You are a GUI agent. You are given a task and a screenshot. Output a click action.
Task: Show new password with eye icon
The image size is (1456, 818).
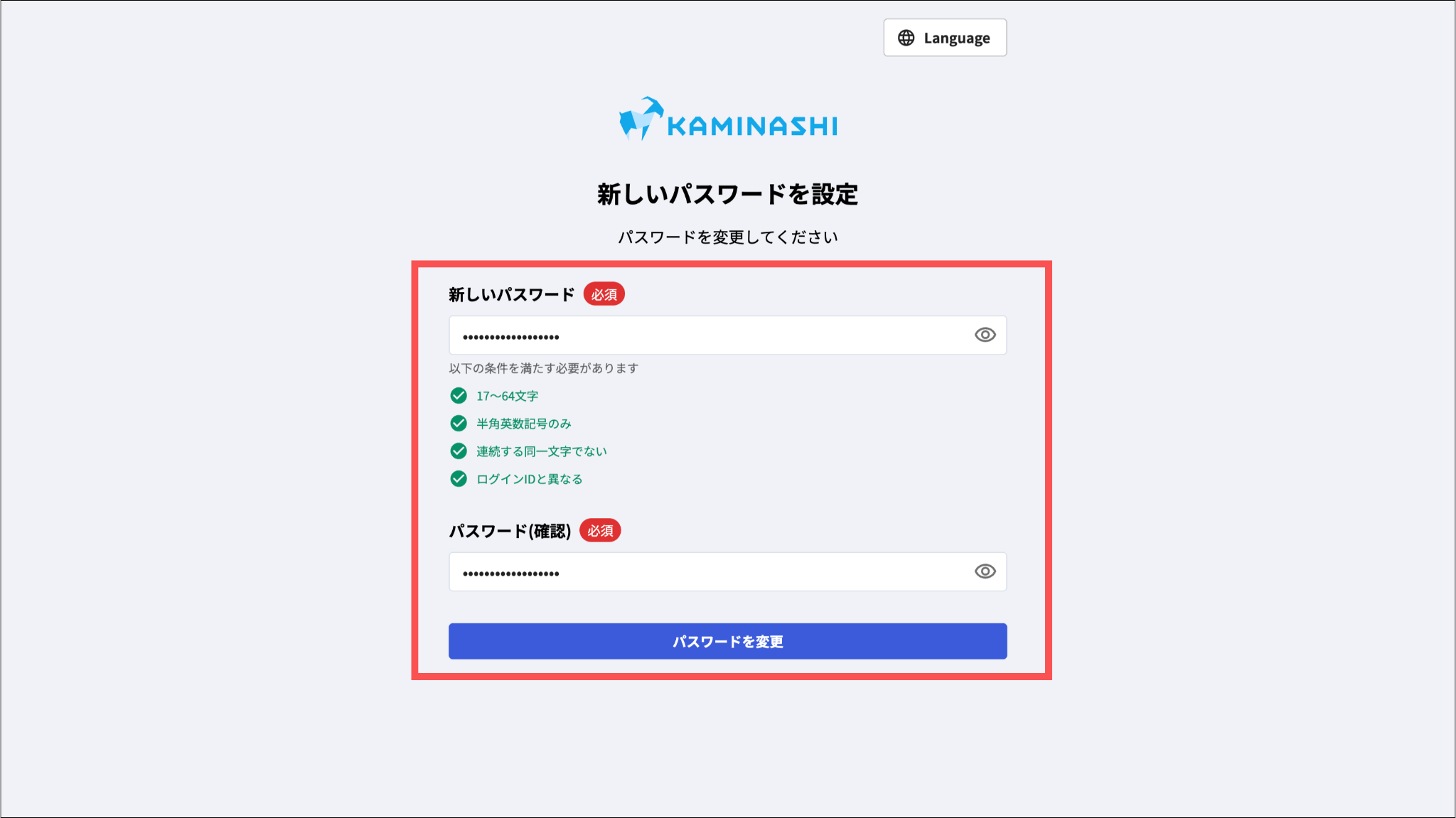pos(985,335)
